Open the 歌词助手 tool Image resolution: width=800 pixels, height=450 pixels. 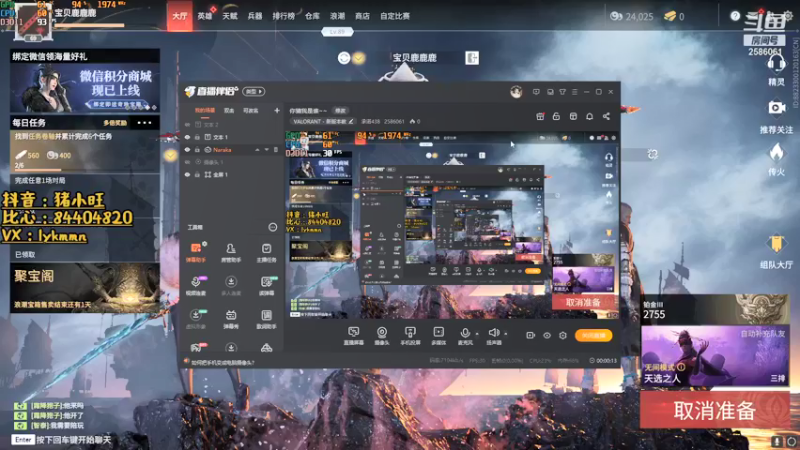coord(266,318)
